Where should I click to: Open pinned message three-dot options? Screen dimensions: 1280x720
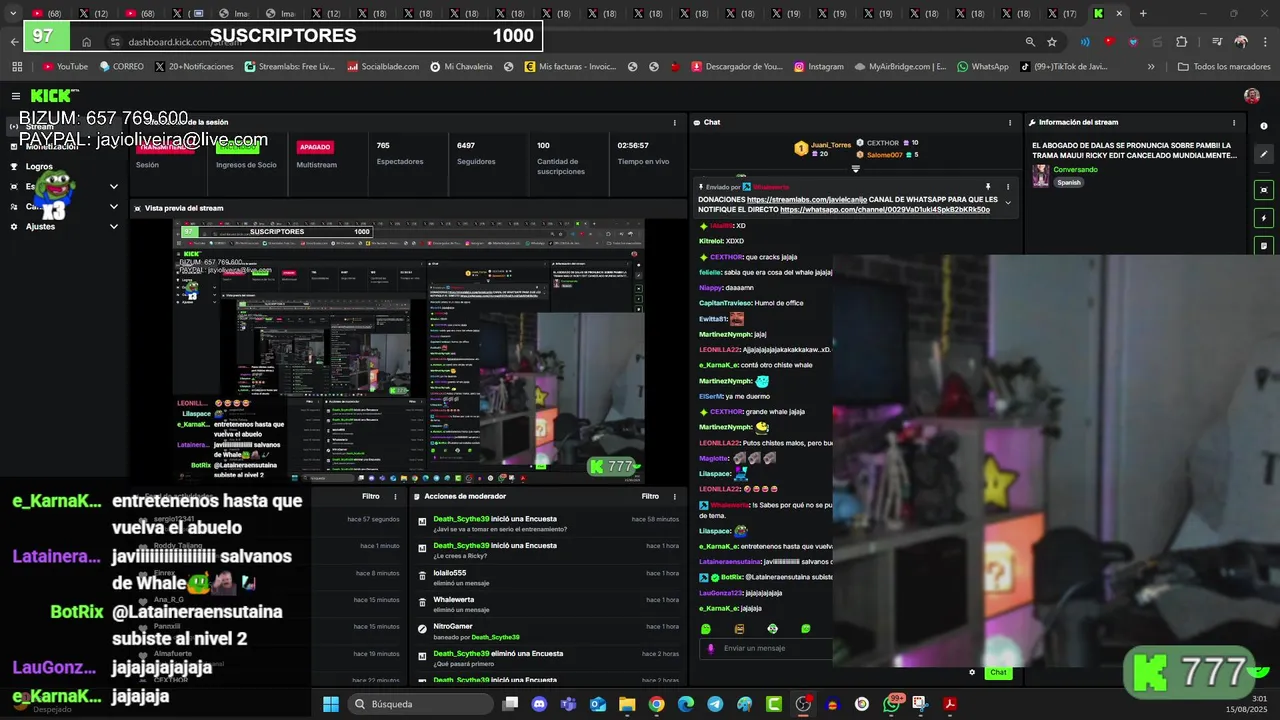1008,187
